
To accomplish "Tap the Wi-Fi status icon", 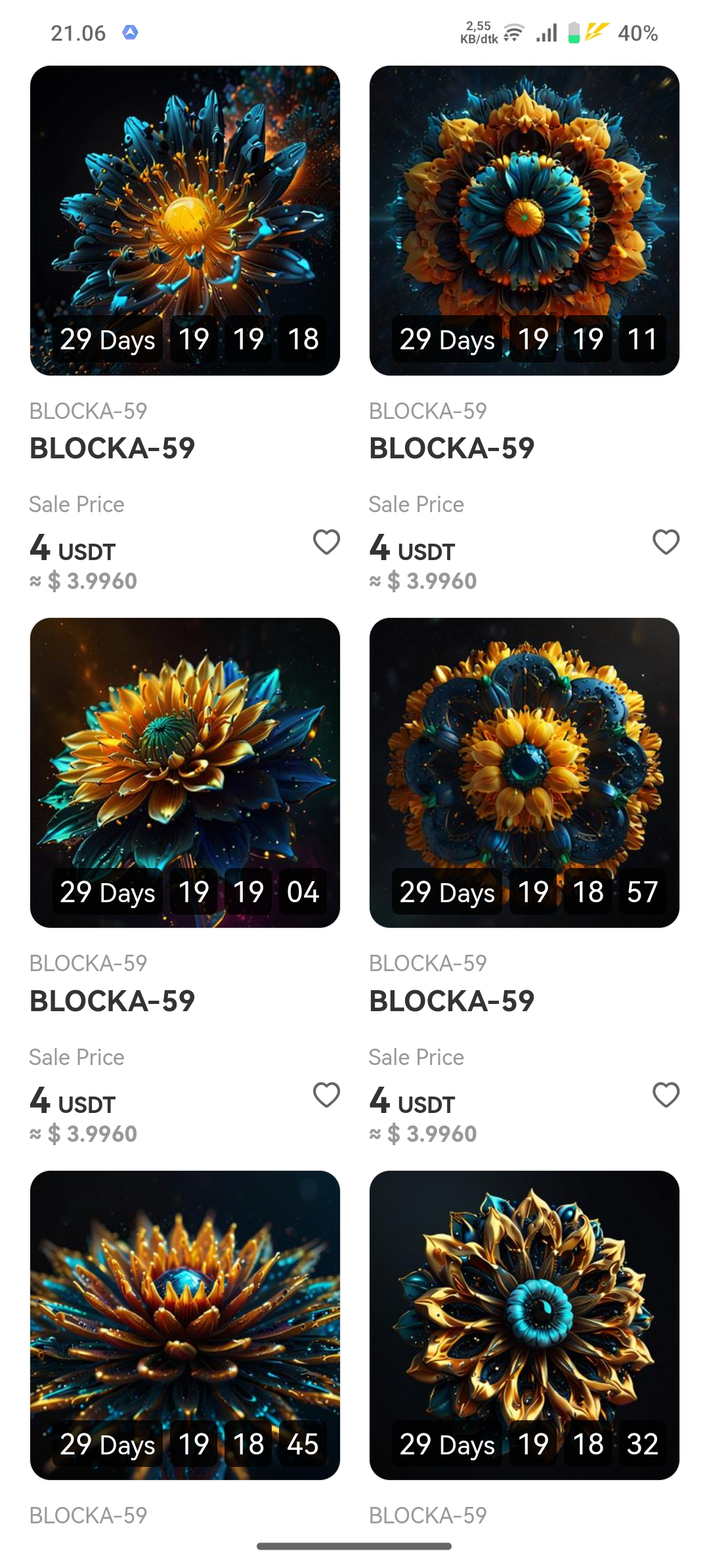I will pyautogui.click(x=513, y=33).
